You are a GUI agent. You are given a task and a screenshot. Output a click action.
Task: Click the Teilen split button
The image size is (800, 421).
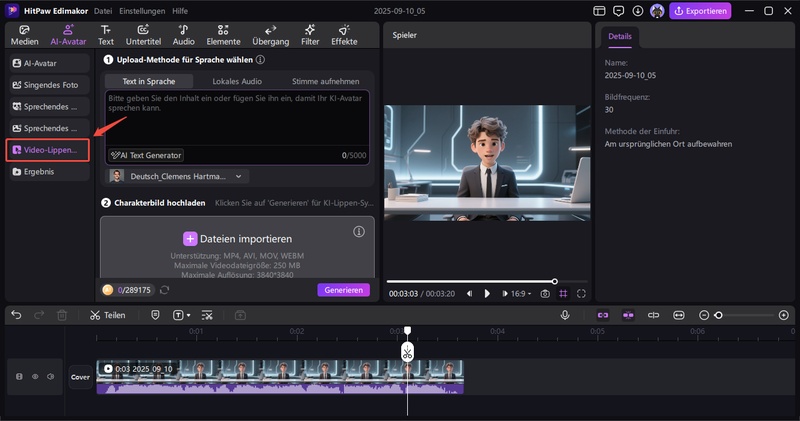(x=107, y=315)
